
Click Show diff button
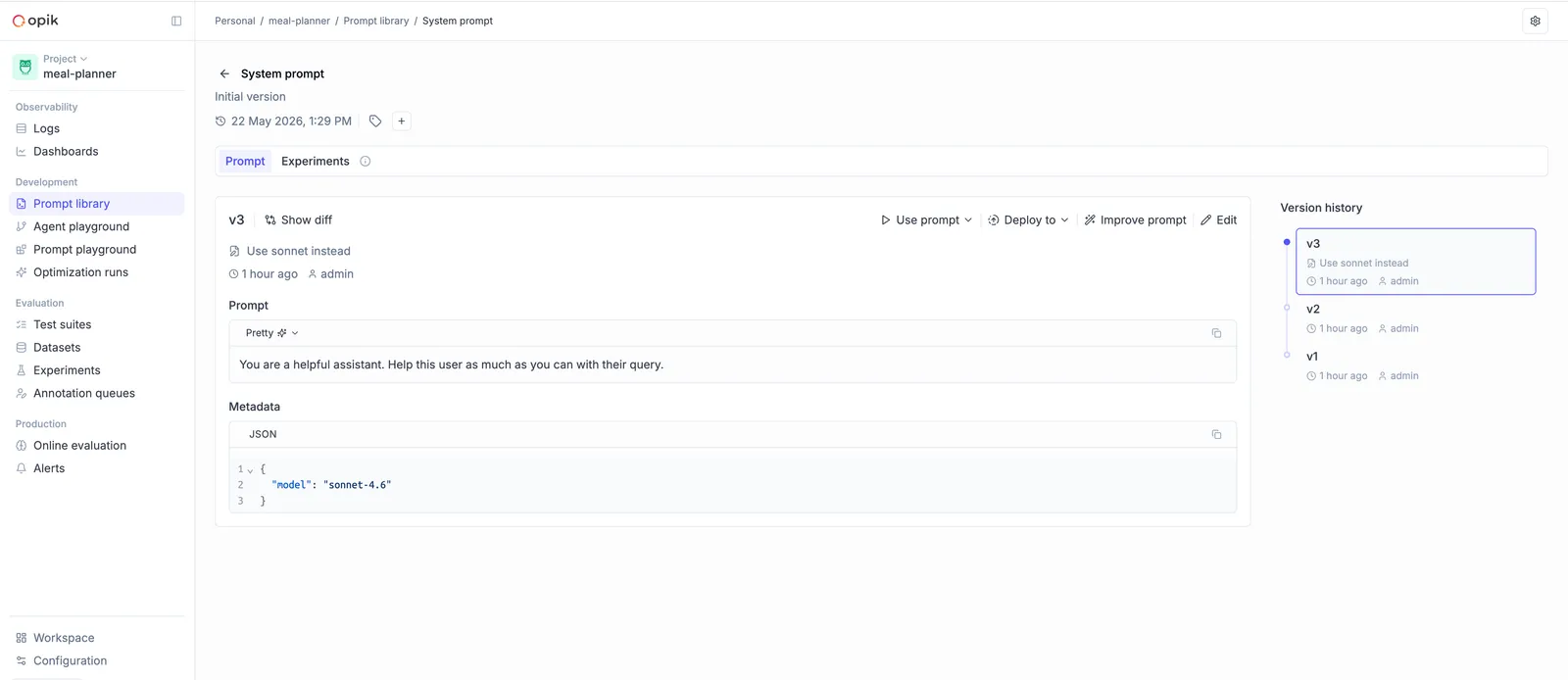[x=299, y=220]
